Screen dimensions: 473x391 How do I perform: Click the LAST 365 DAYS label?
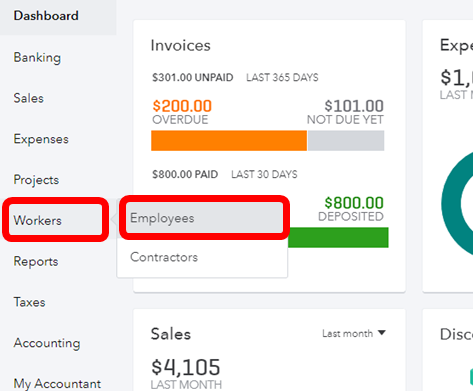[282, 78]
